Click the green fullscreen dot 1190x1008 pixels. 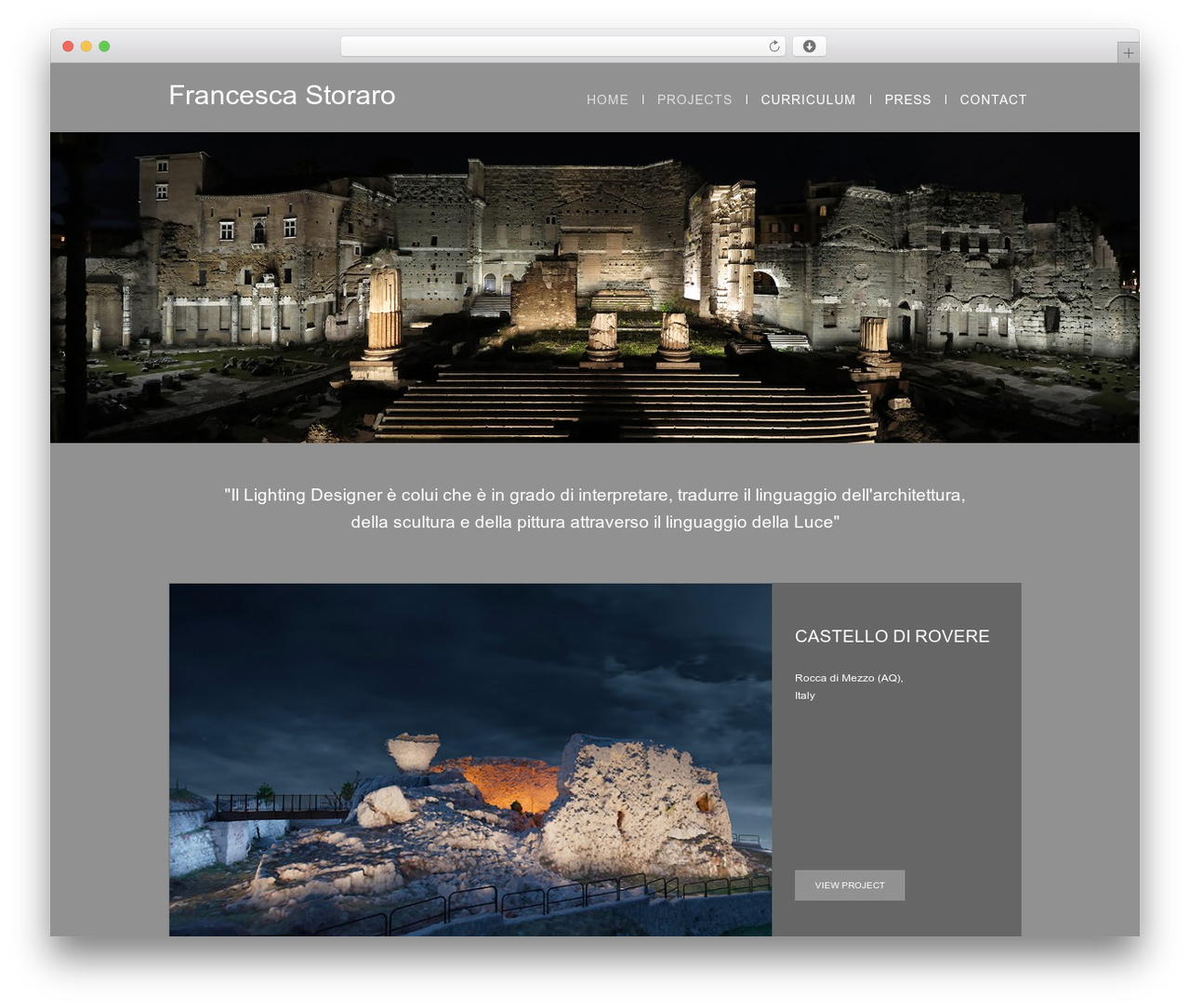[x=104, y=46]
